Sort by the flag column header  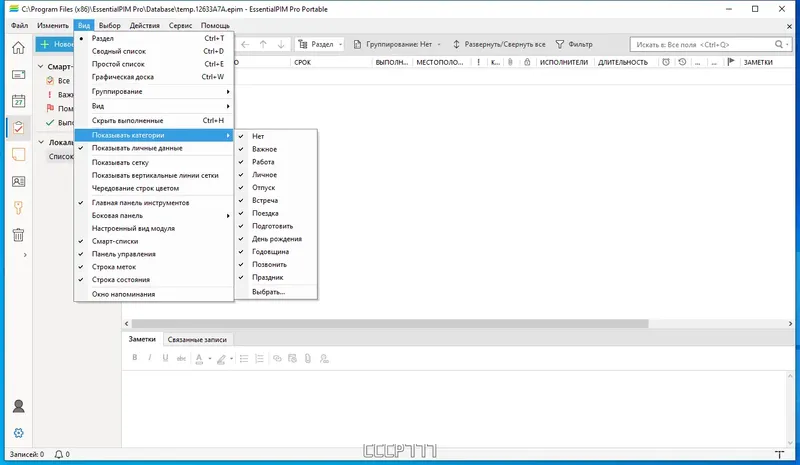tap(731, 62)
